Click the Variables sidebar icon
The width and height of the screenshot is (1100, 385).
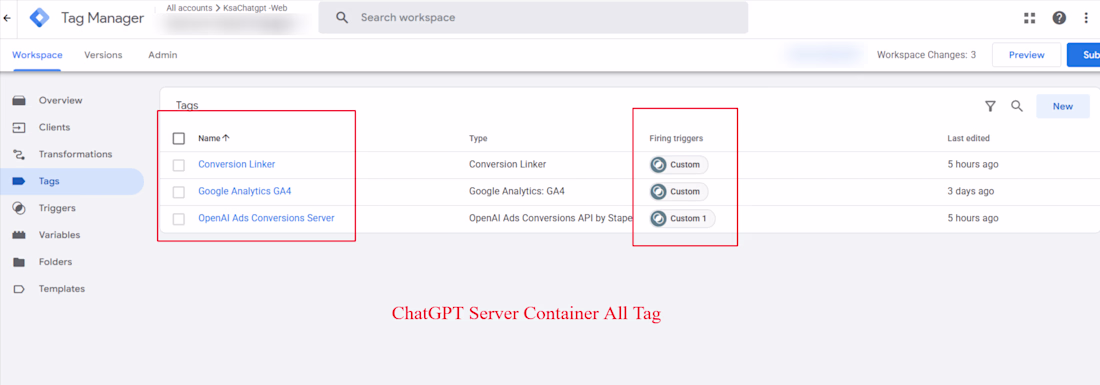pyautogui.click(x=19, y=235)
